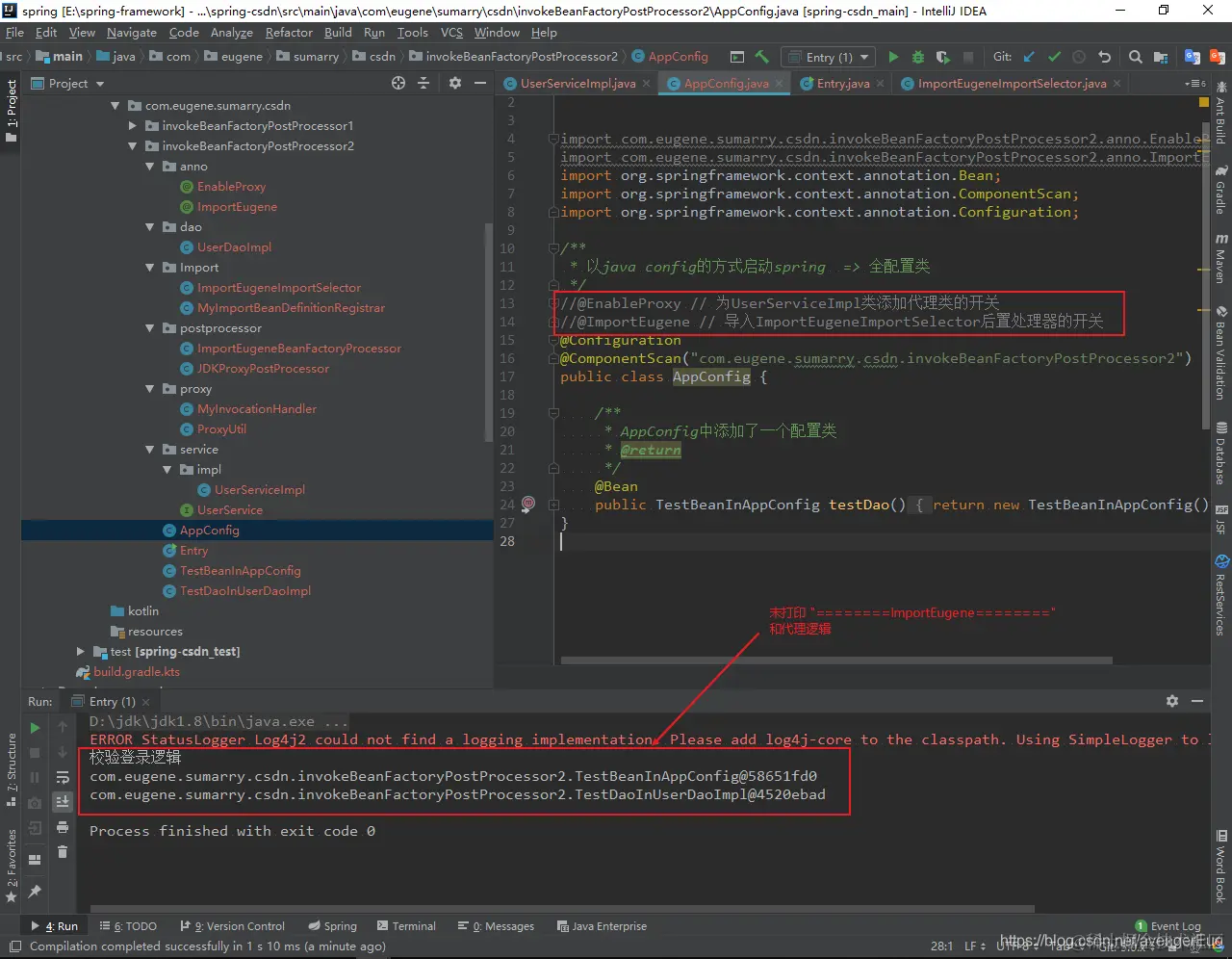Open Maven side panel
The height and width of the screenshot is (959, 1232).
1221,258
